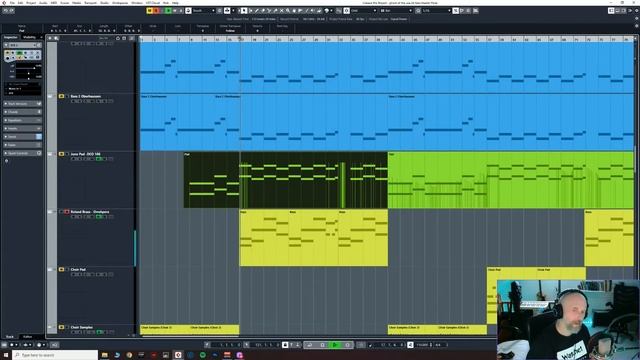
Task: Click the automation mode icon left of Touch
Action: coord(188,10)
